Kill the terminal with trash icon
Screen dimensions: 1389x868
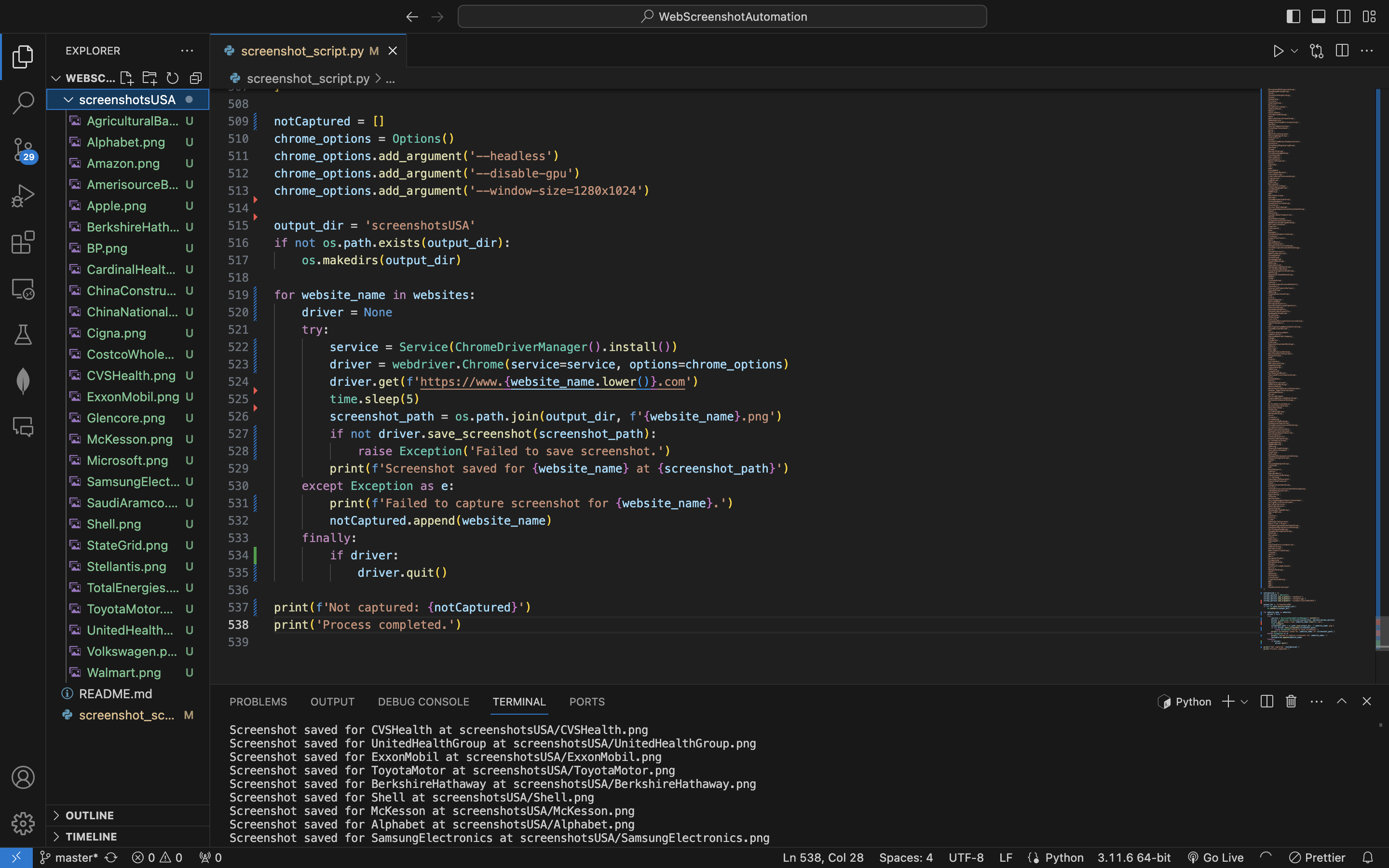pyautogui.click(x=1291, y=701)
